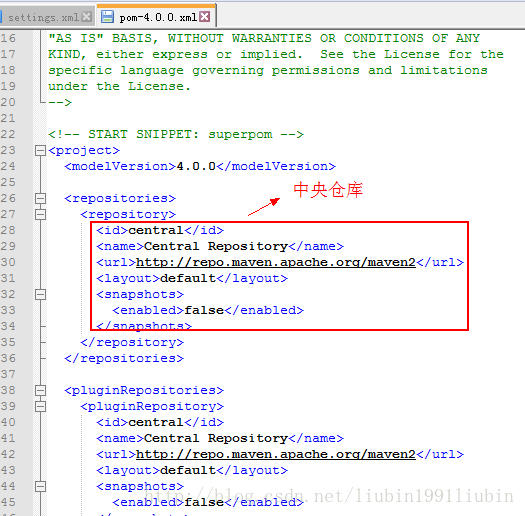Click the <pluginRepositories> opening tag text

point(144,390)
